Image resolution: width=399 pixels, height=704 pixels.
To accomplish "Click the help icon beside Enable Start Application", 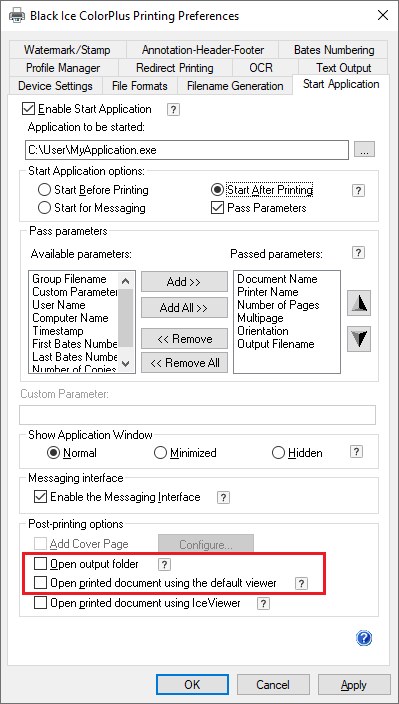I will 173,110.
